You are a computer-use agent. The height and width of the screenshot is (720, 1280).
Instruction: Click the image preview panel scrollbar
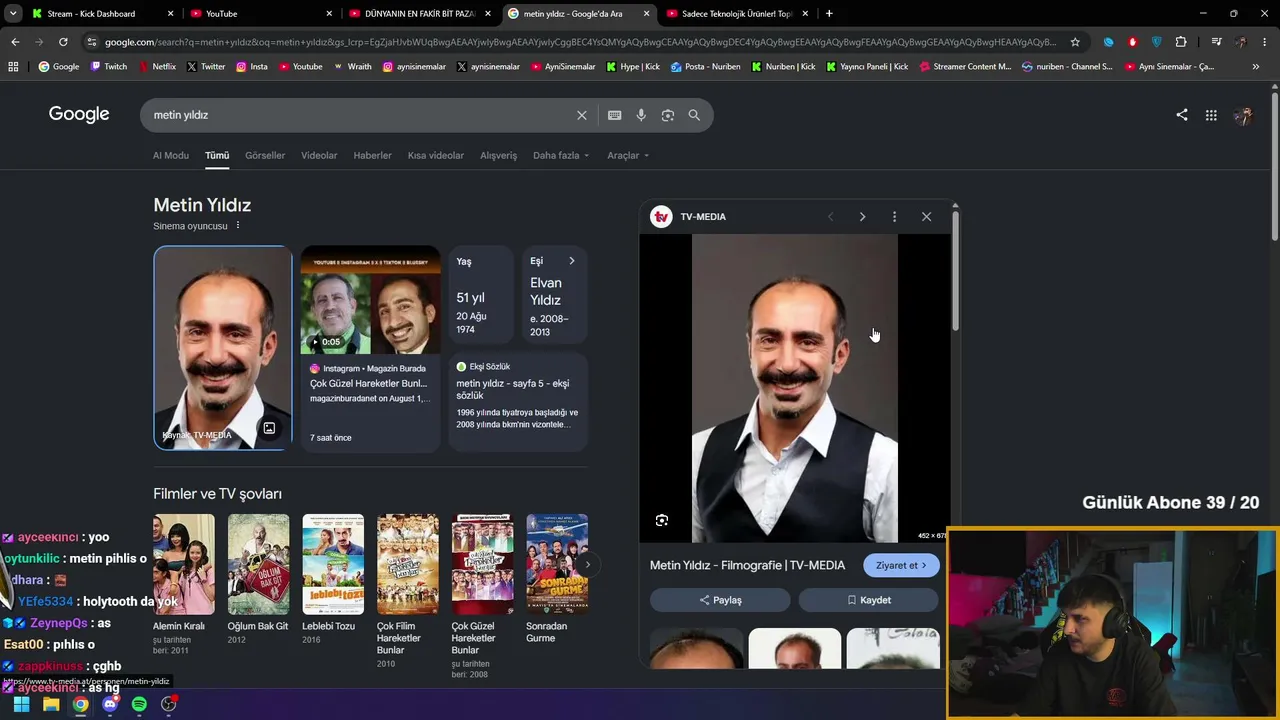click(x=955, y=270)
